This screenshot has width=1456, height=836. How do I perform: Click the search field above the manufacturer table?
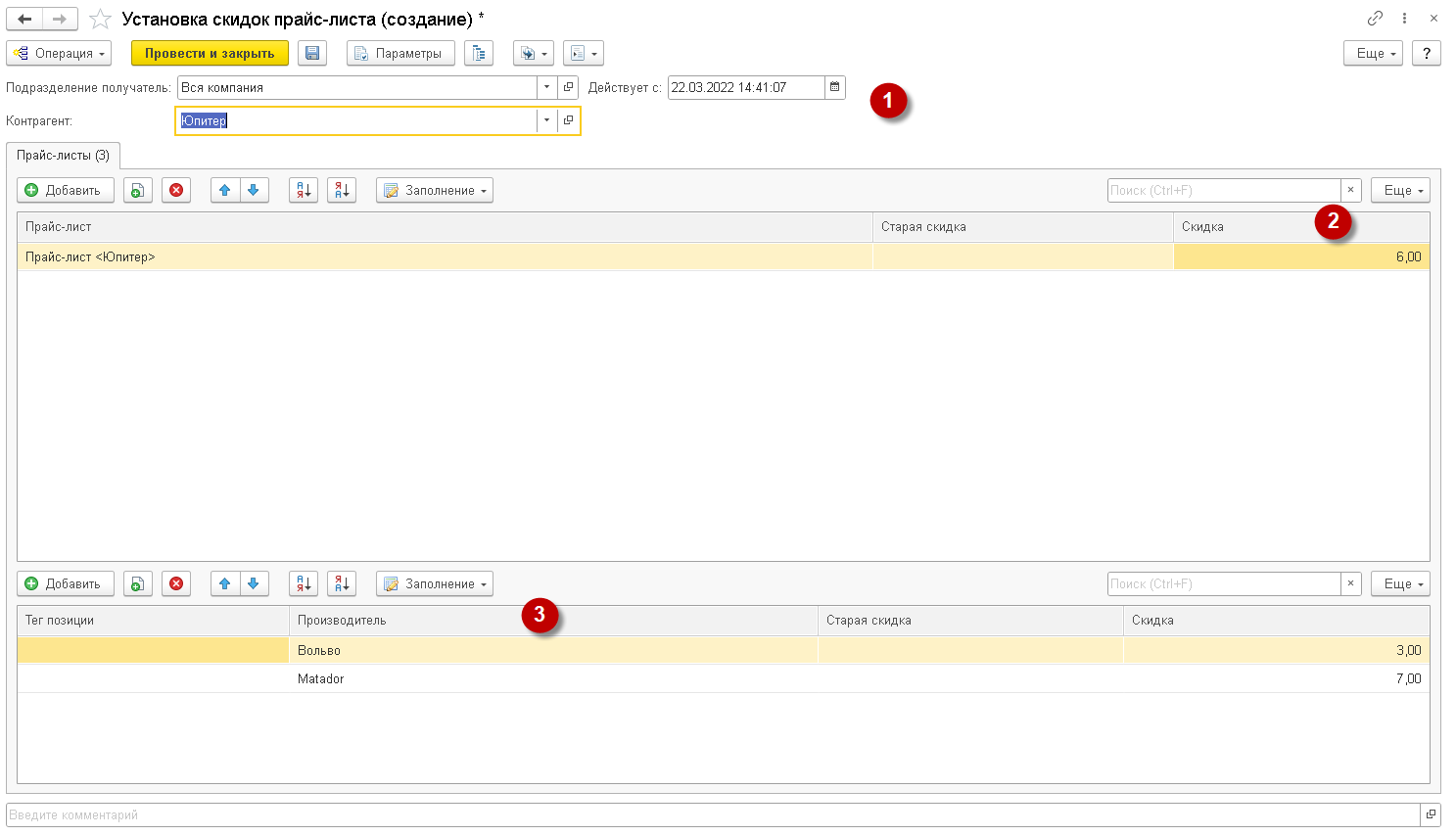[x=1224, y=583]
